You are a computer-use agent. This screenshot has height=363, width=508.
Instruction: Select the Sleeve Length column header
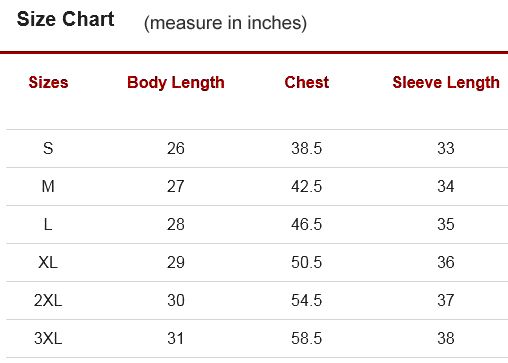point(446,83)
